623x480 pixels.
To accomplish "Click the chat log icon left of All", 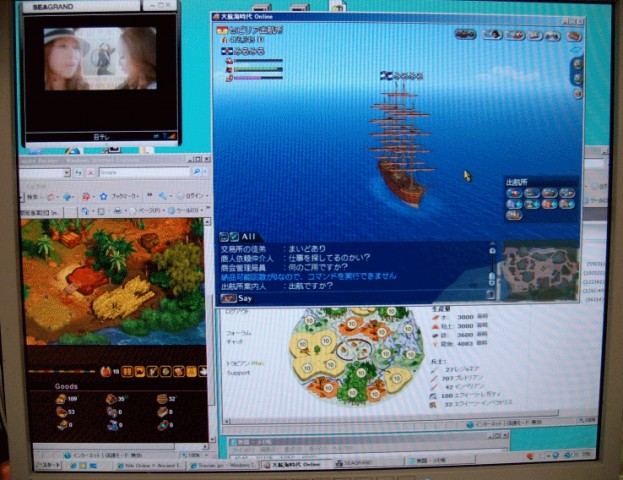I will pos(224,237).
